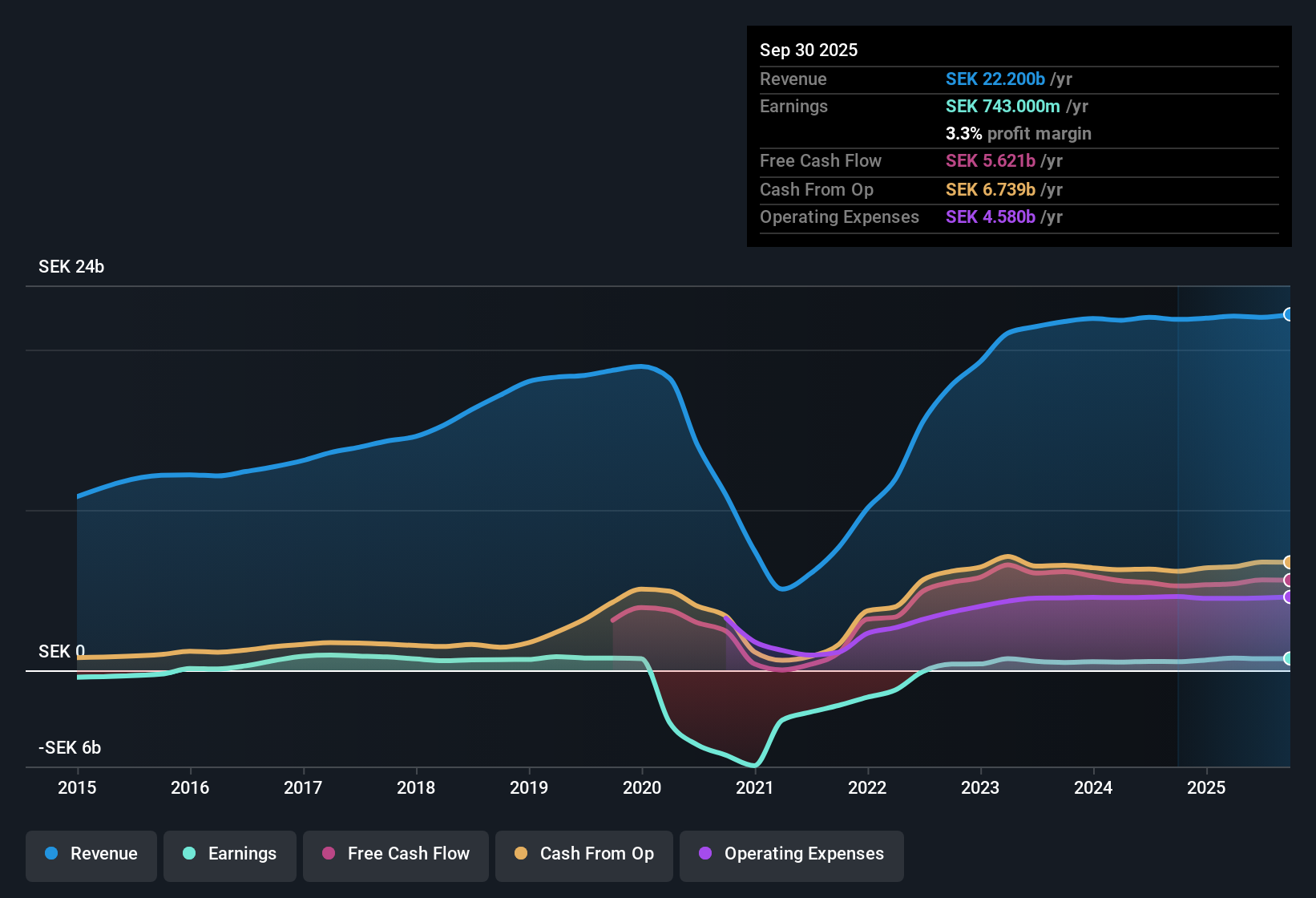Click the SEK 5.621b Free Cash Flow value
This screenshot has width=1316, height=898.
(991, 161)
